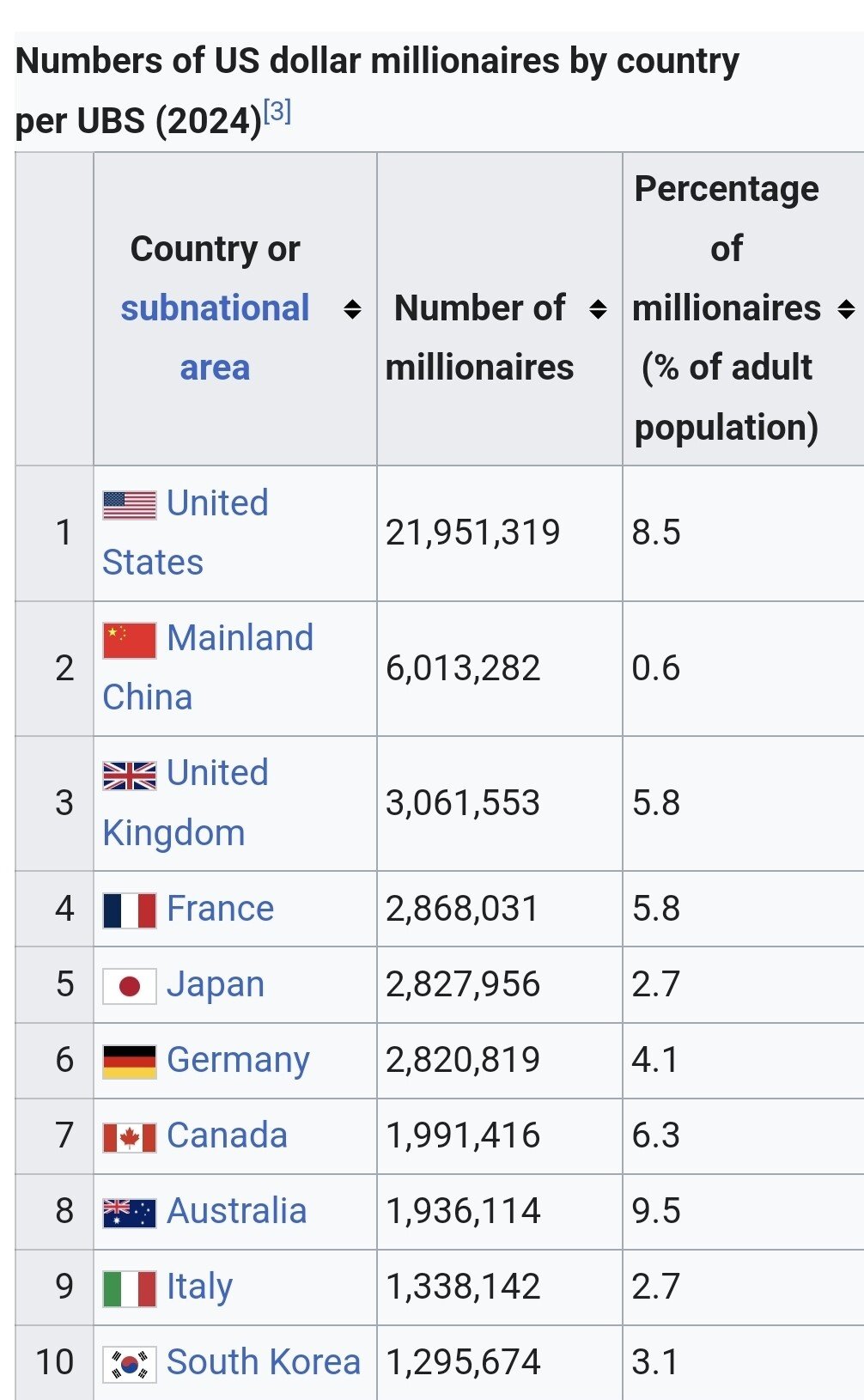Click the Japan flag icon
The height and width of the screenshot is (1400, 864).
click(x=129, y=986)
